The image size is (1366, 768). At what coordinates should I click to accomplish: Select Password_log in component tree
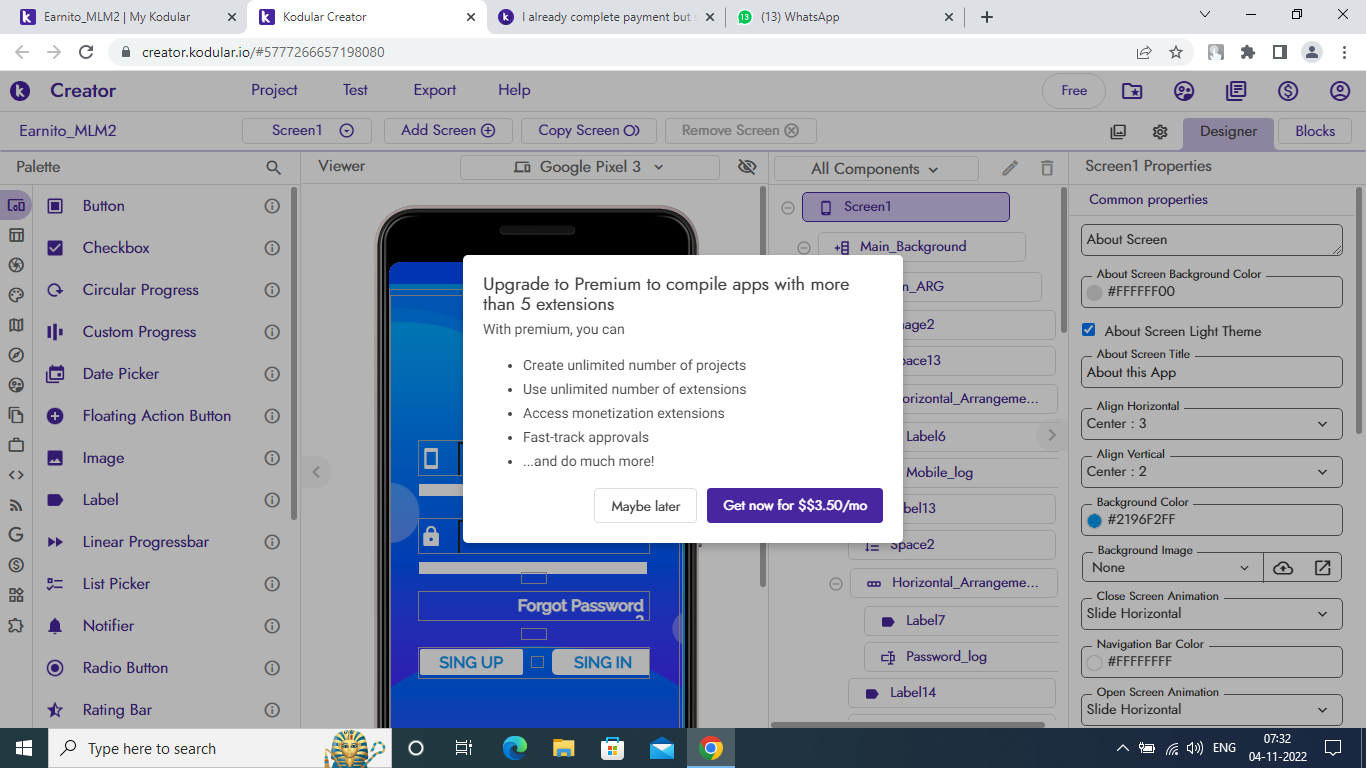tap(960, 656)
